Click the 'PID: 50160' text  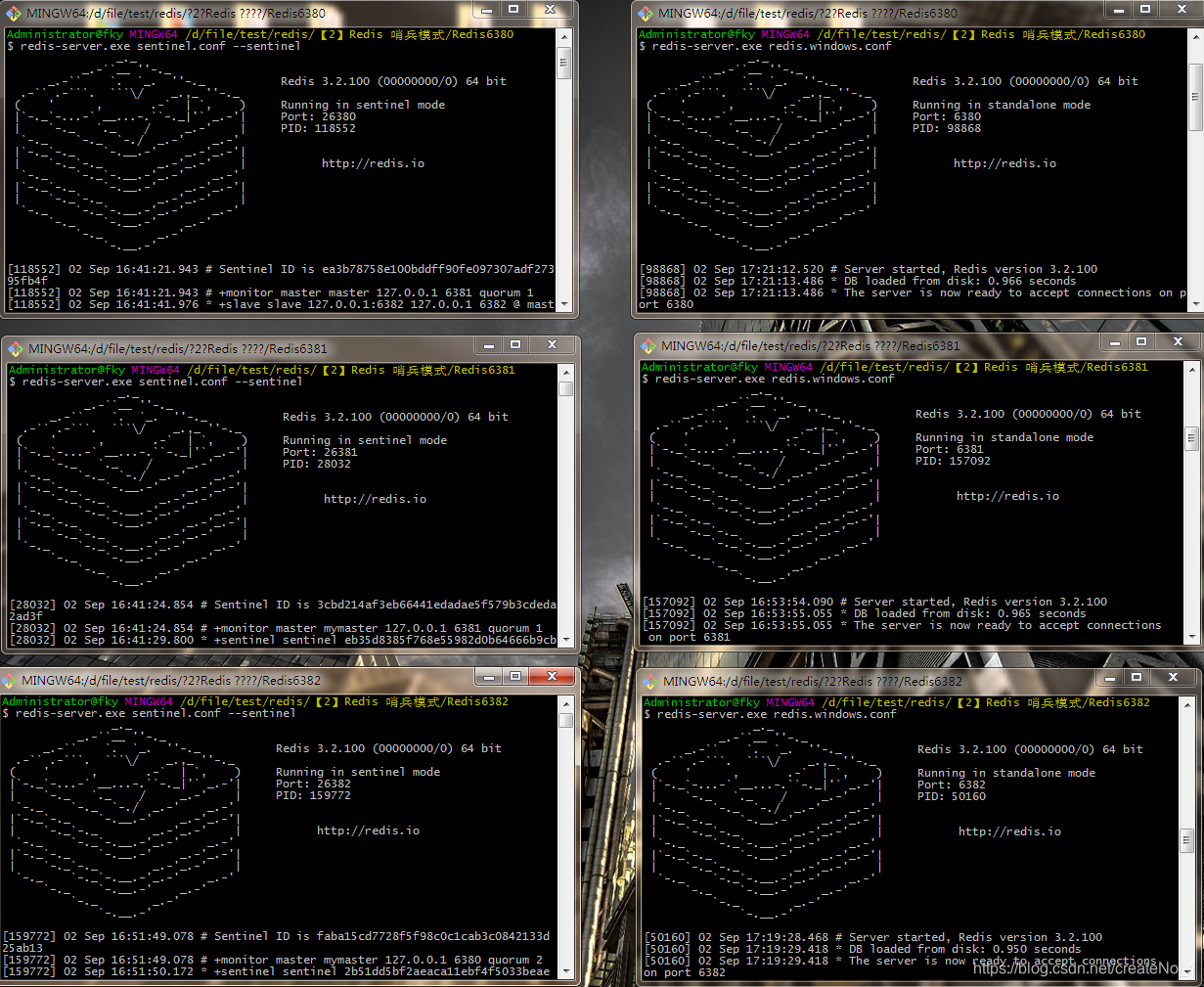(952, 796)
